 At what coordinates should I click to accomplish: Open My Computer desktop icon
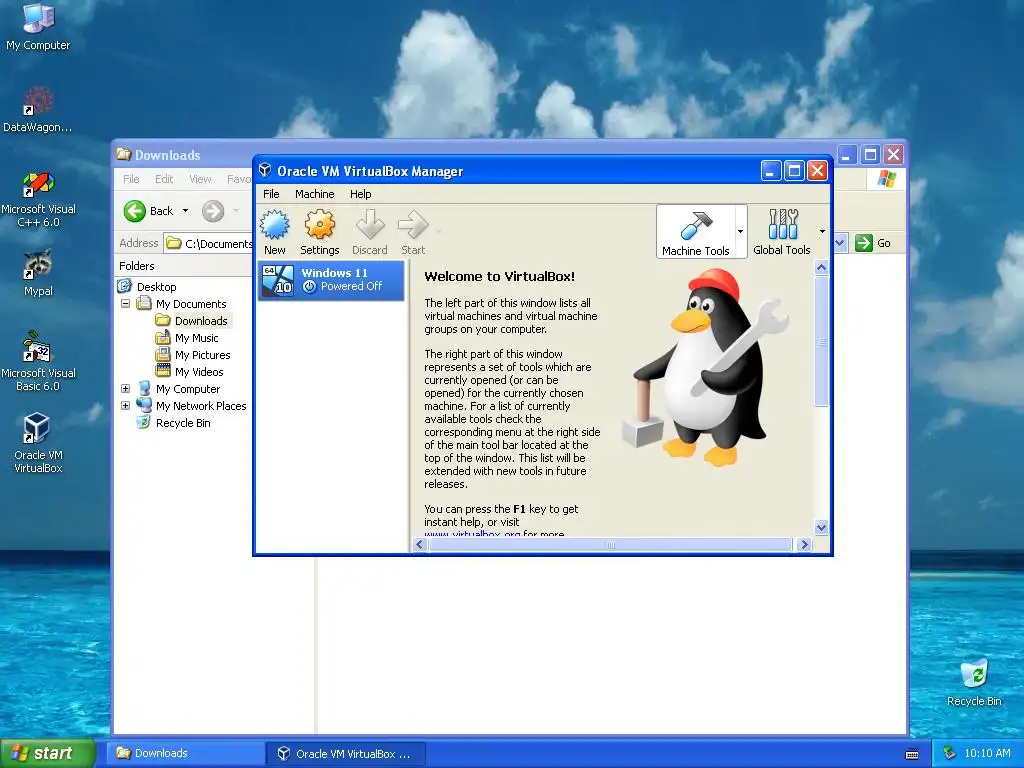pyautogui.click(x=38, y=26)
